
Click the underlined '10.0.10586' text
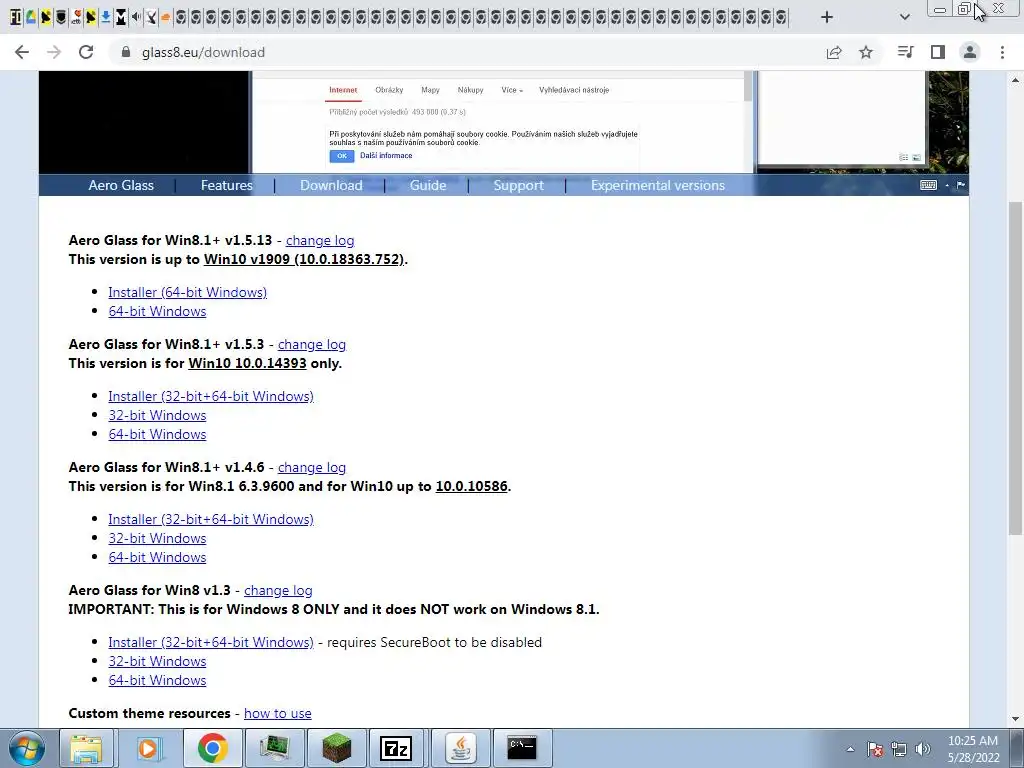click(472, 486)
